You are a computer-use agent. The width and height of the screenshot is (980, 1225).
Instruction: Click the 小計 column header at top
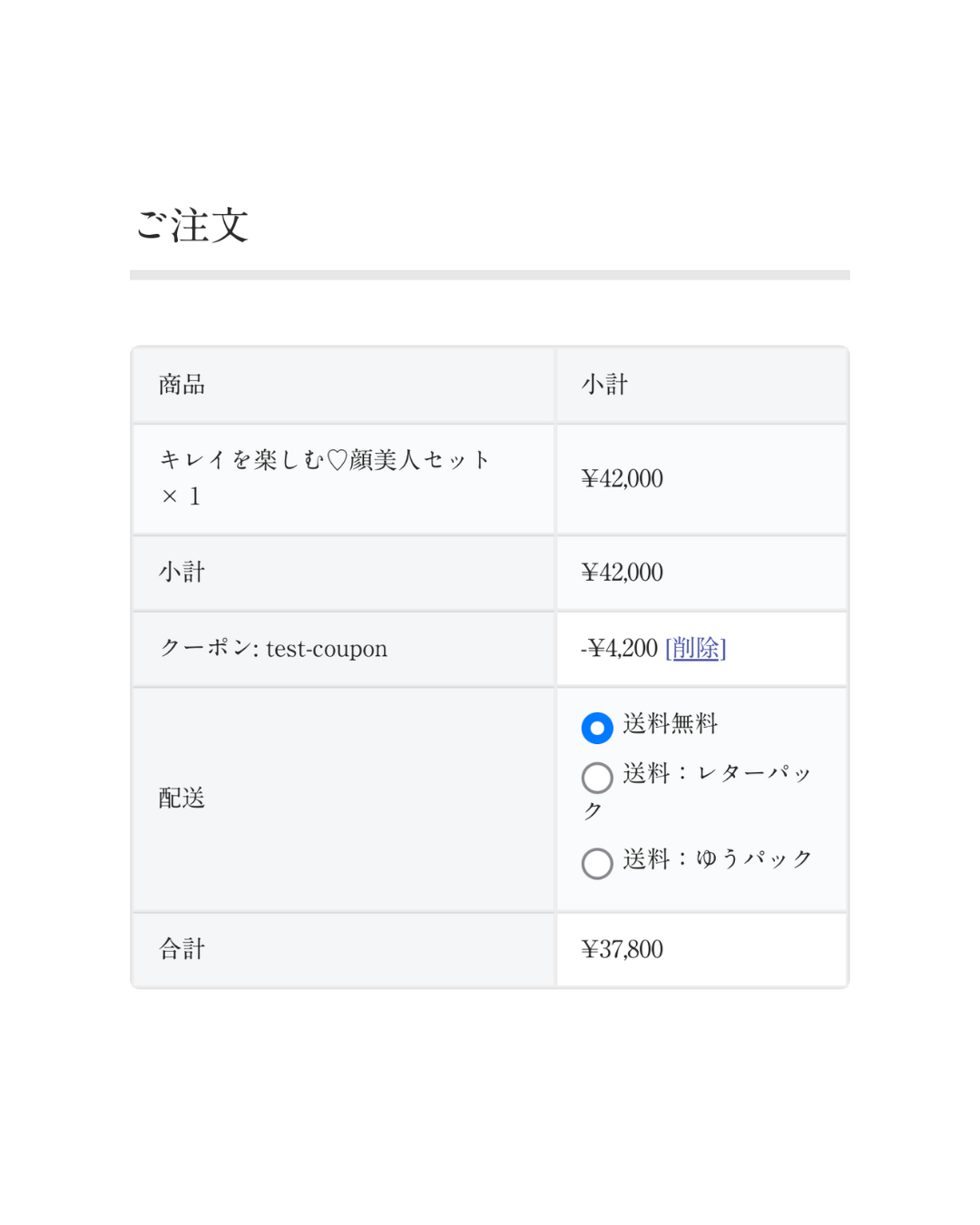(605, 385)
